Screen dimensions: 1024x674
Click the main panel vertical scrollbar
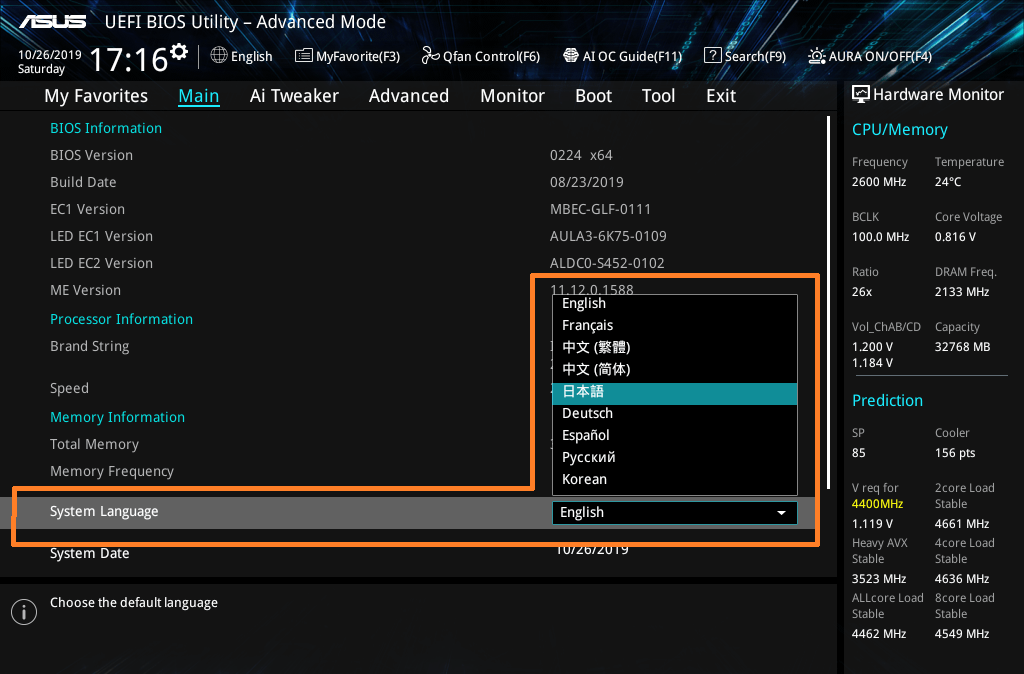(828, 300)
